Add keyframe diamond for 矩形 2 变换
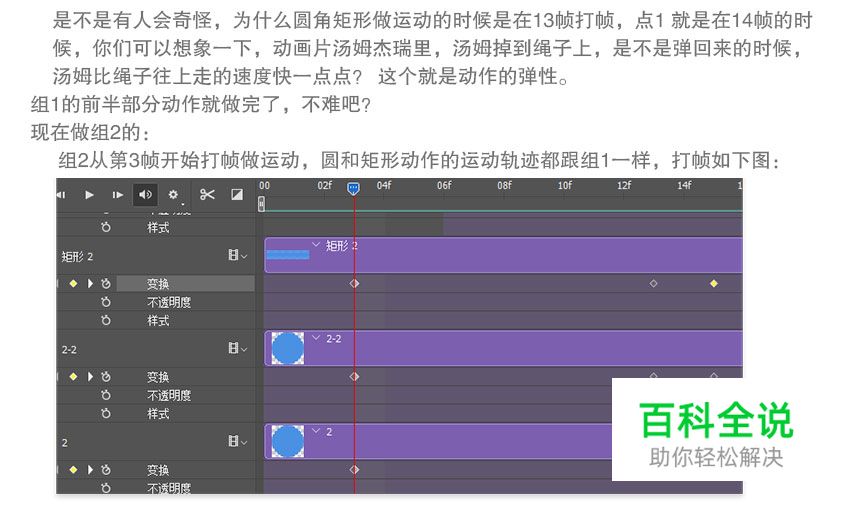This screenshot has height=506, width=850. point(73,284)
